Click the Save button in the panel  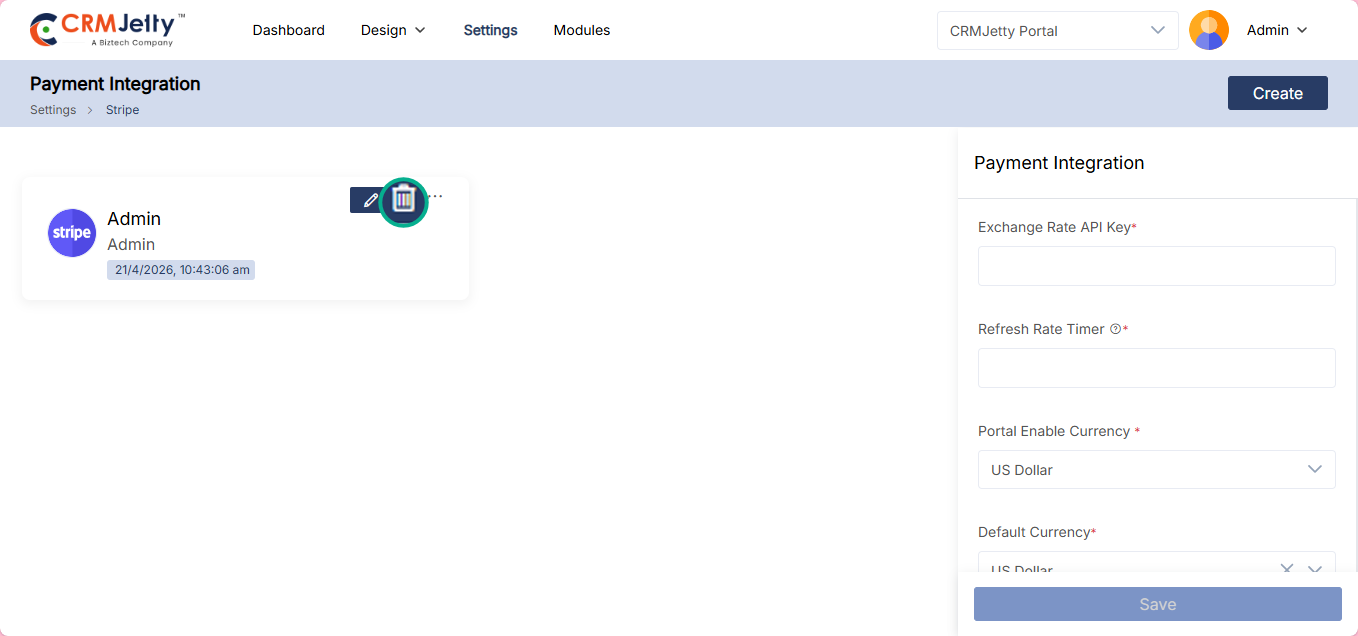click(x=1157, y=604)
